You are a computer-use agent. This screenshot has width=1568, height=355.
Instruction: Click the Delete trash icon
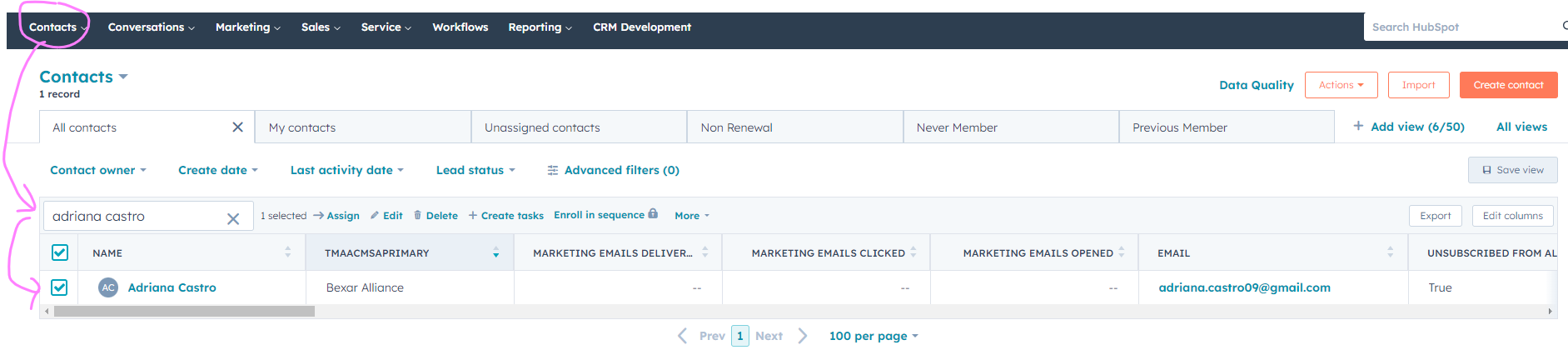pos(418,215)
